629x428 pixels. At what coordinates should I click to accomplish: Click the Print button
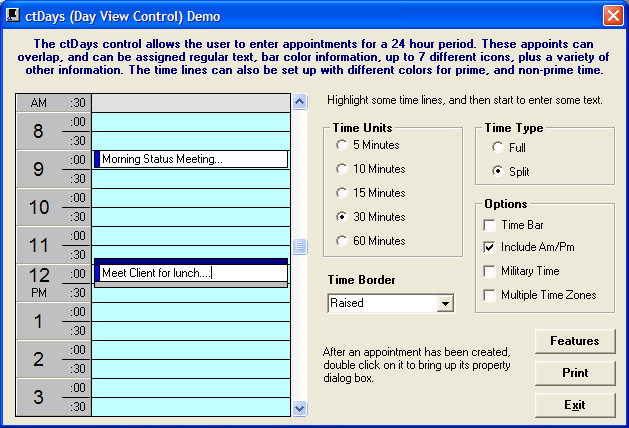tap(575, 373)
